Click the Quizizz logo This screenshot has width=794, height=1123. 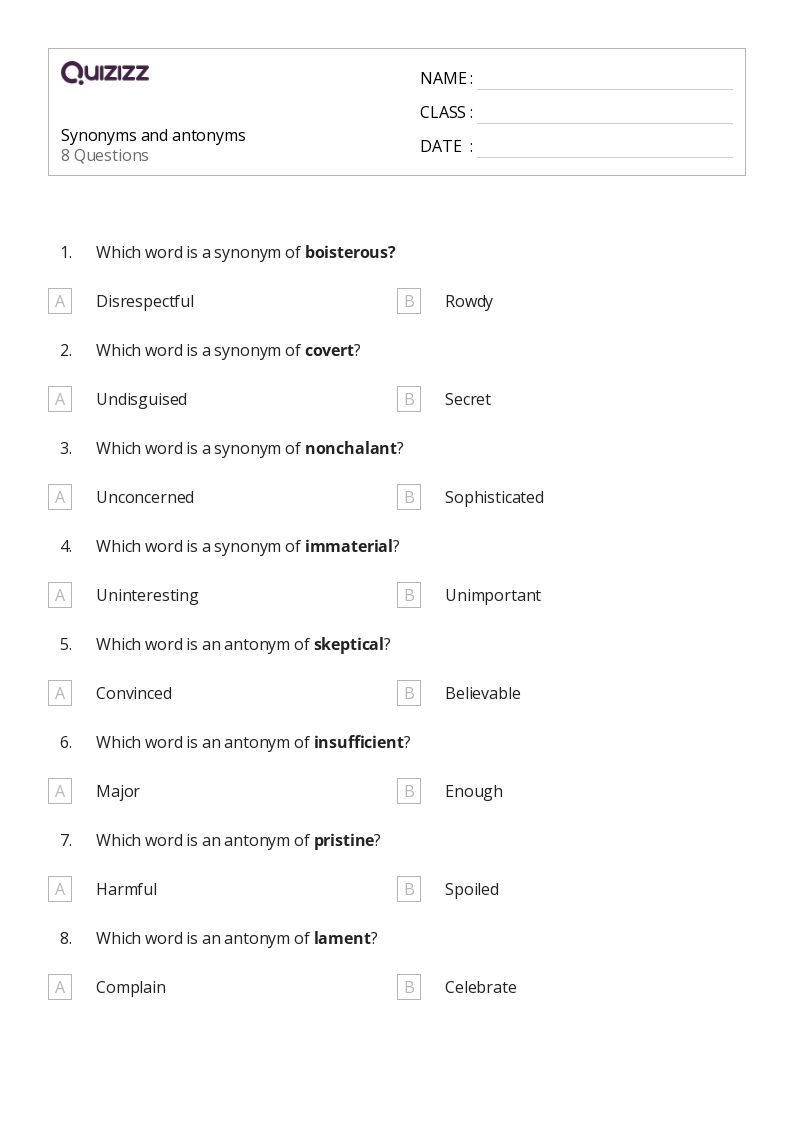point(105,73)
